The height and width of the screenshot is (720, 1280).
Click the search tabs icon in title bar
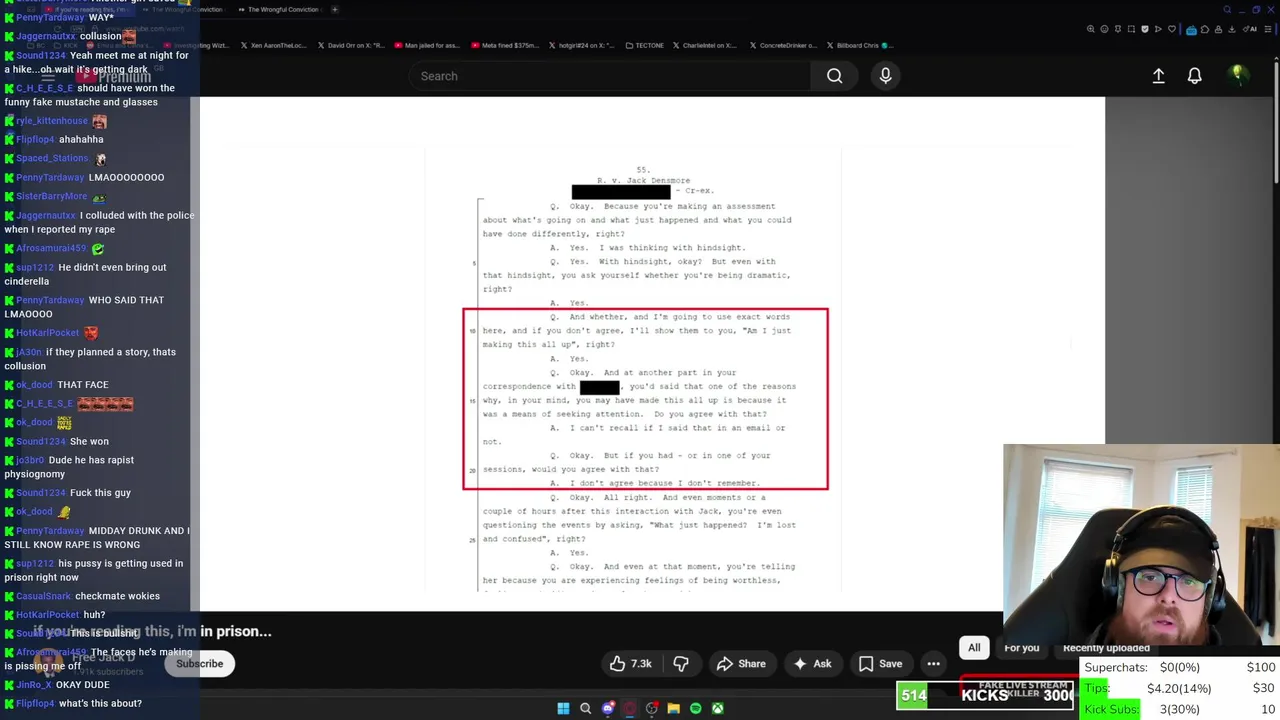(x=1227, y=10)
